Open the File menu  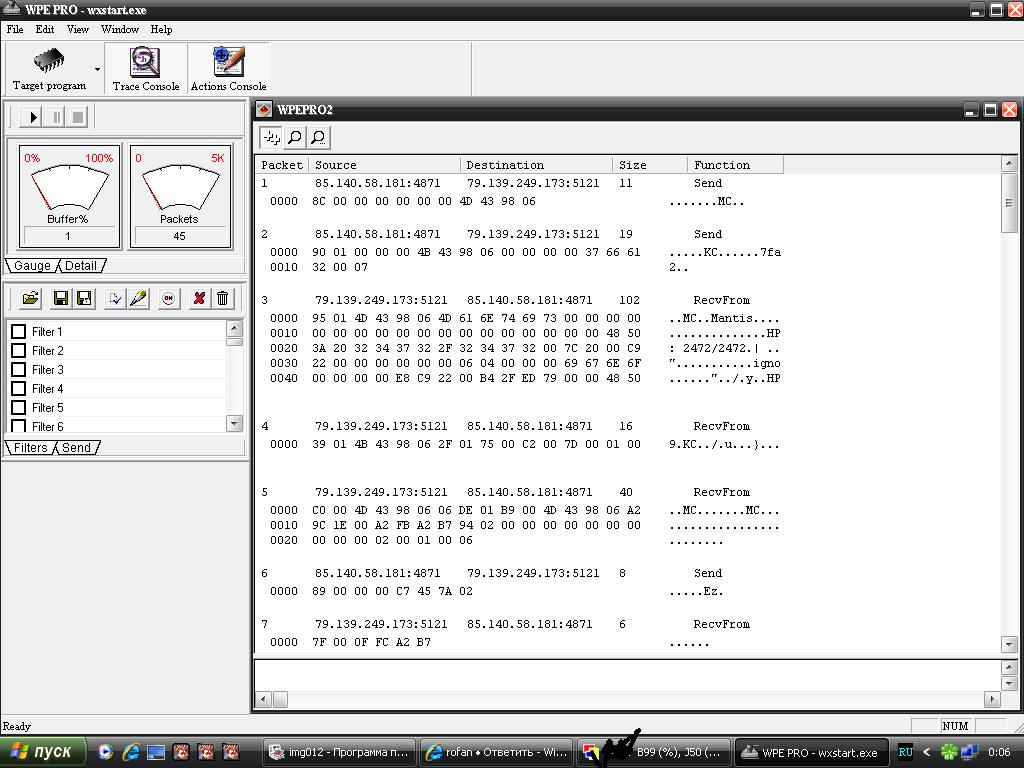pos(14,29)
